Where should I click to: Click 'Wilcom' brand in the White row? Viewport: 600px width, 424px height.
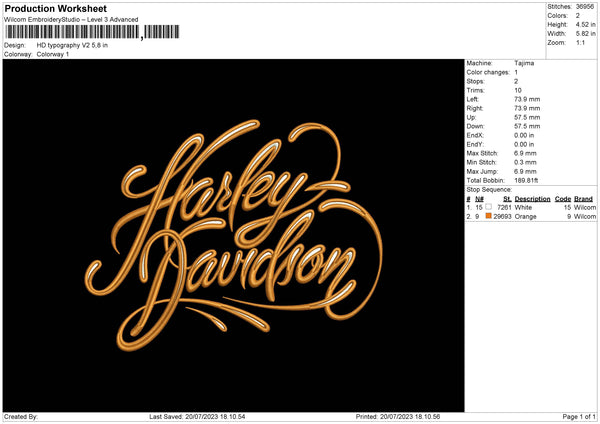click(585, 207)
